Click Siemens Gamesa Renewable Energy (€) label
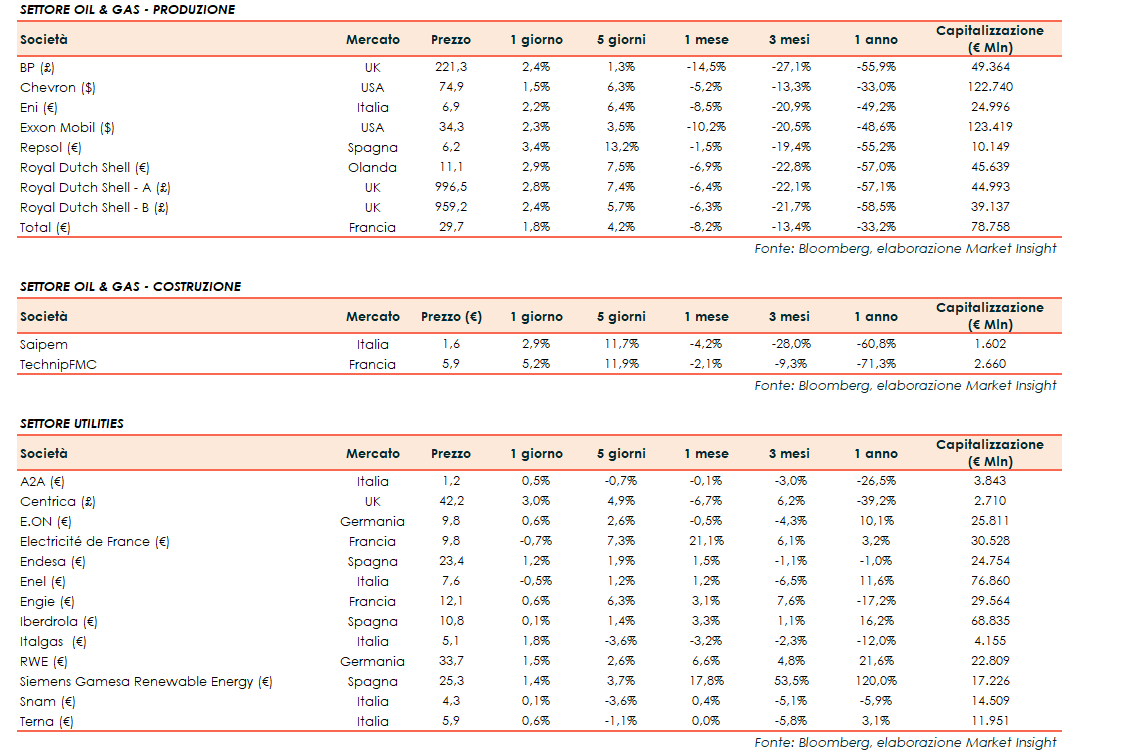Image resolution: width=1126 pixels, height=752 pixels. pos(146,681)
